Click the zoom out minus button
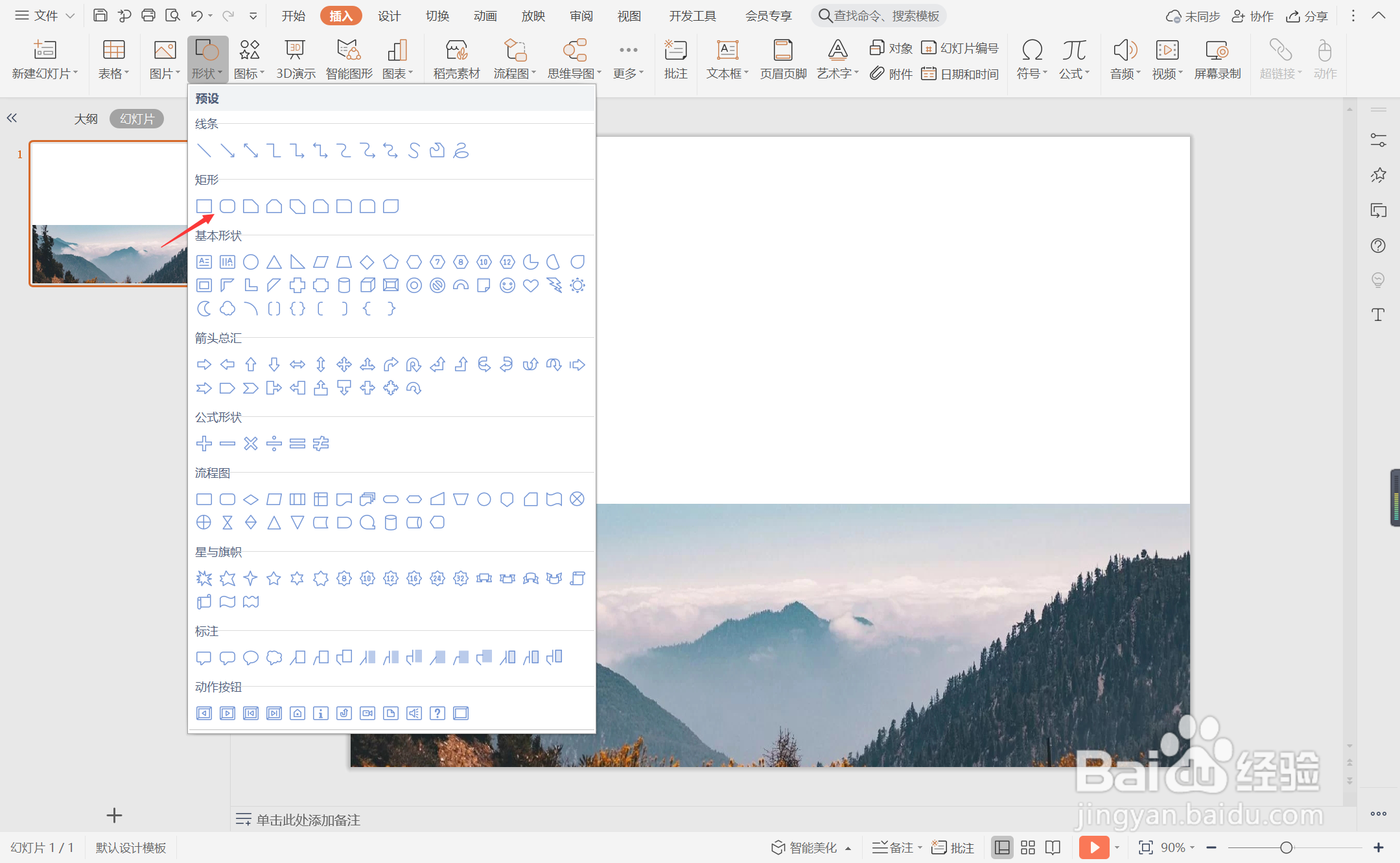This screenshot has width=1400, height=863. point(1211,847)
